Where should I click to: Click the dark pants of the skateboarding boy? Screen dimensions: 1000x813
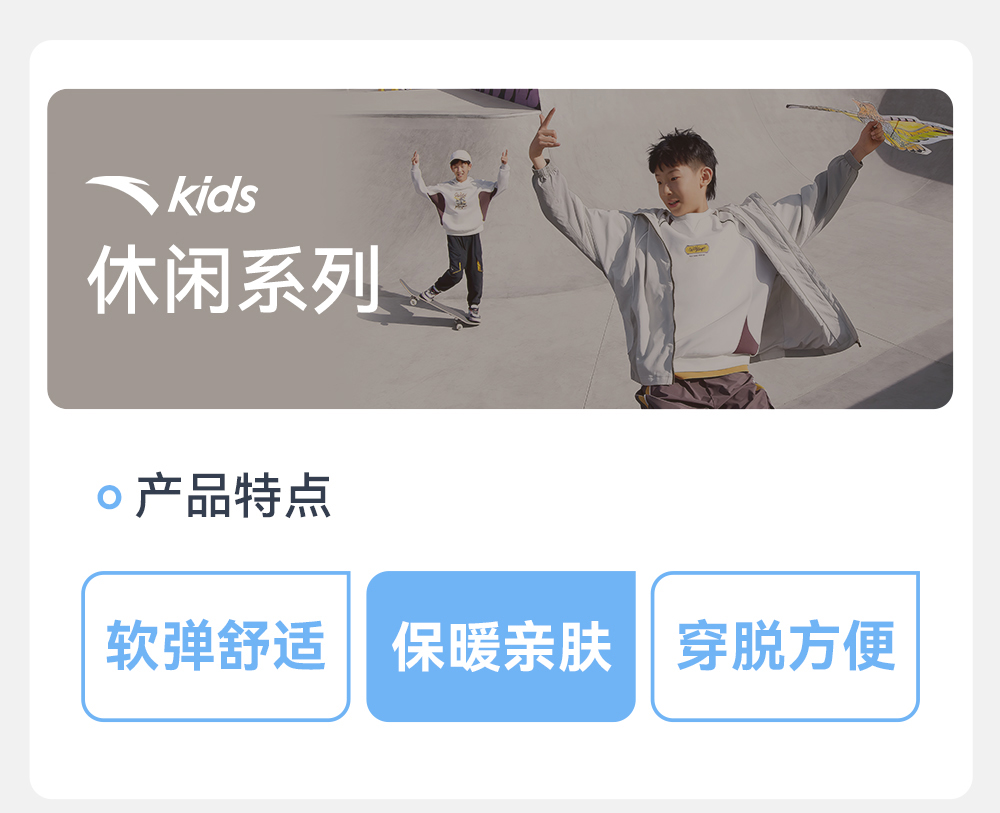click(x=460, y=268)
